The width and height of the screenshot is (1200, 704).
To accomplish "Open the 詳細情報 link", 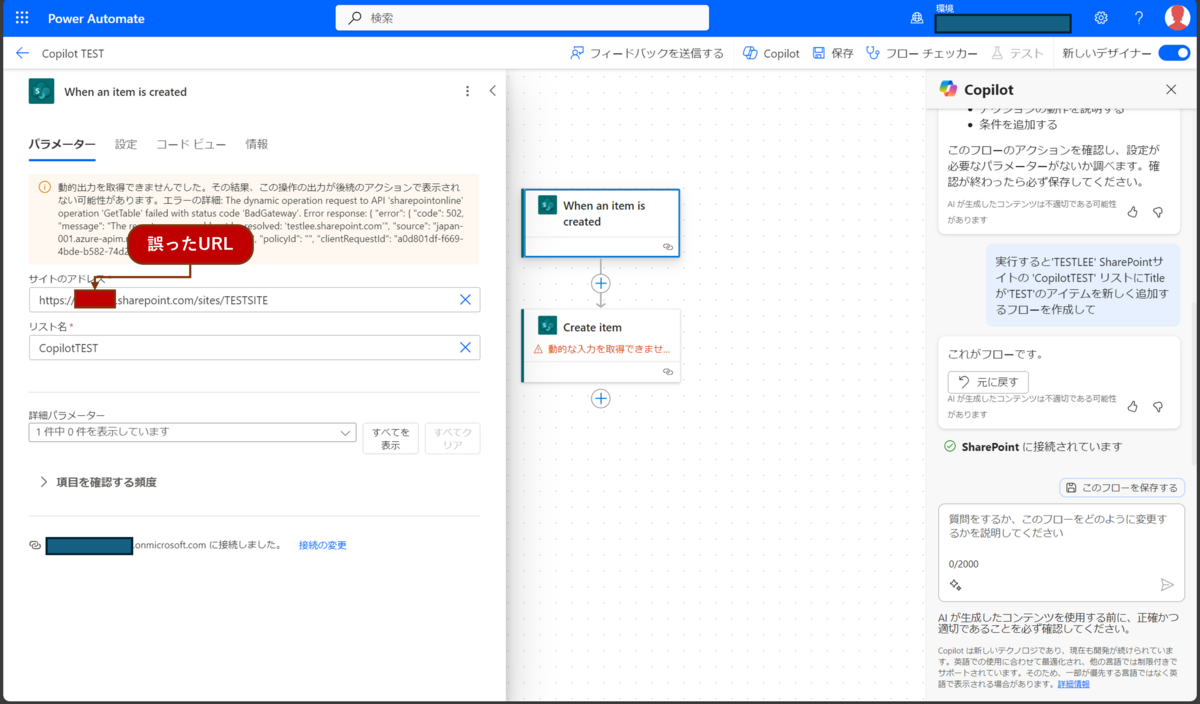I will tap(1073, 684).
